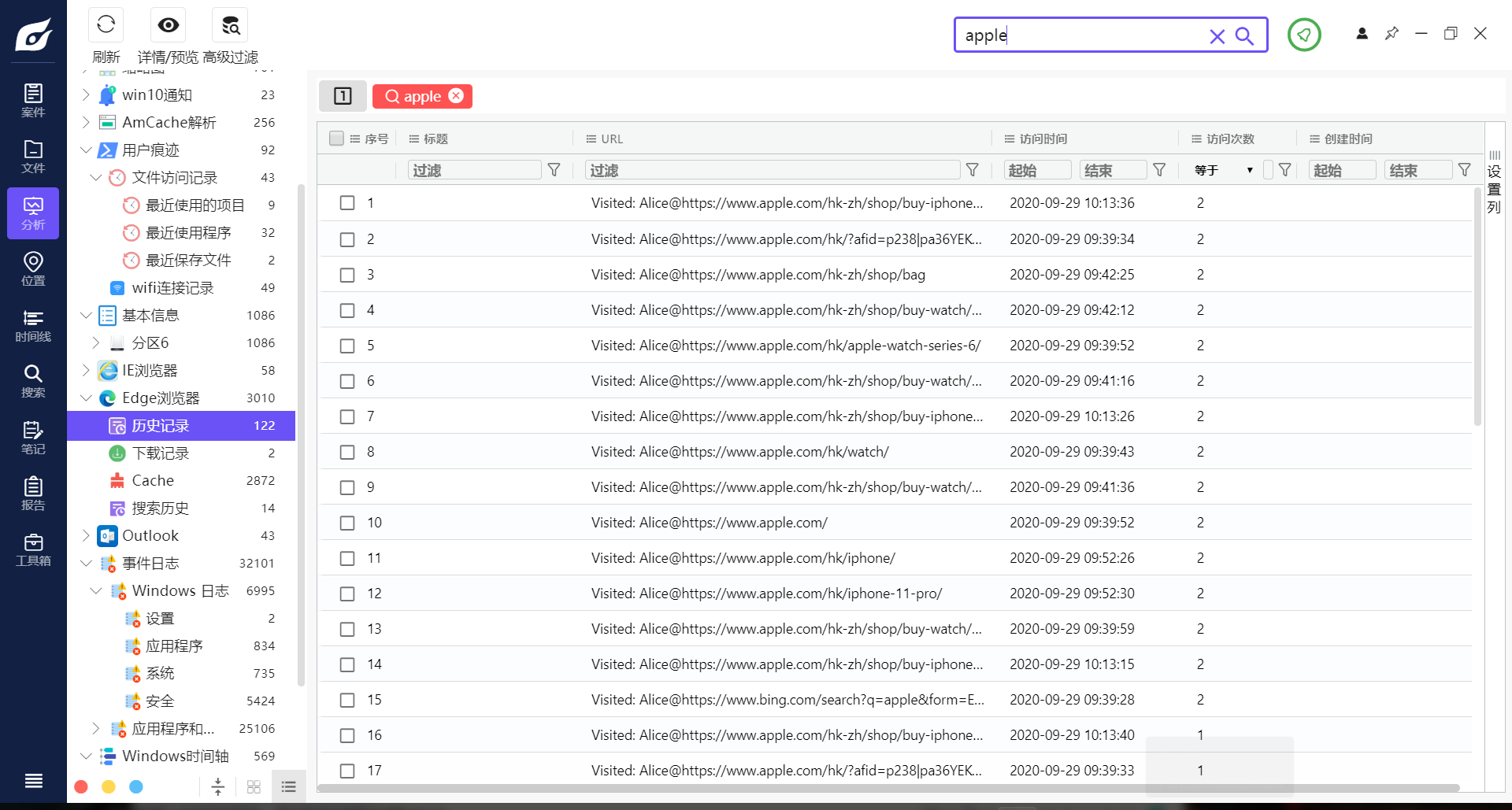Click the visit time filter funnel icon
Viewport: 1512px width, 810px height.
1159,170
